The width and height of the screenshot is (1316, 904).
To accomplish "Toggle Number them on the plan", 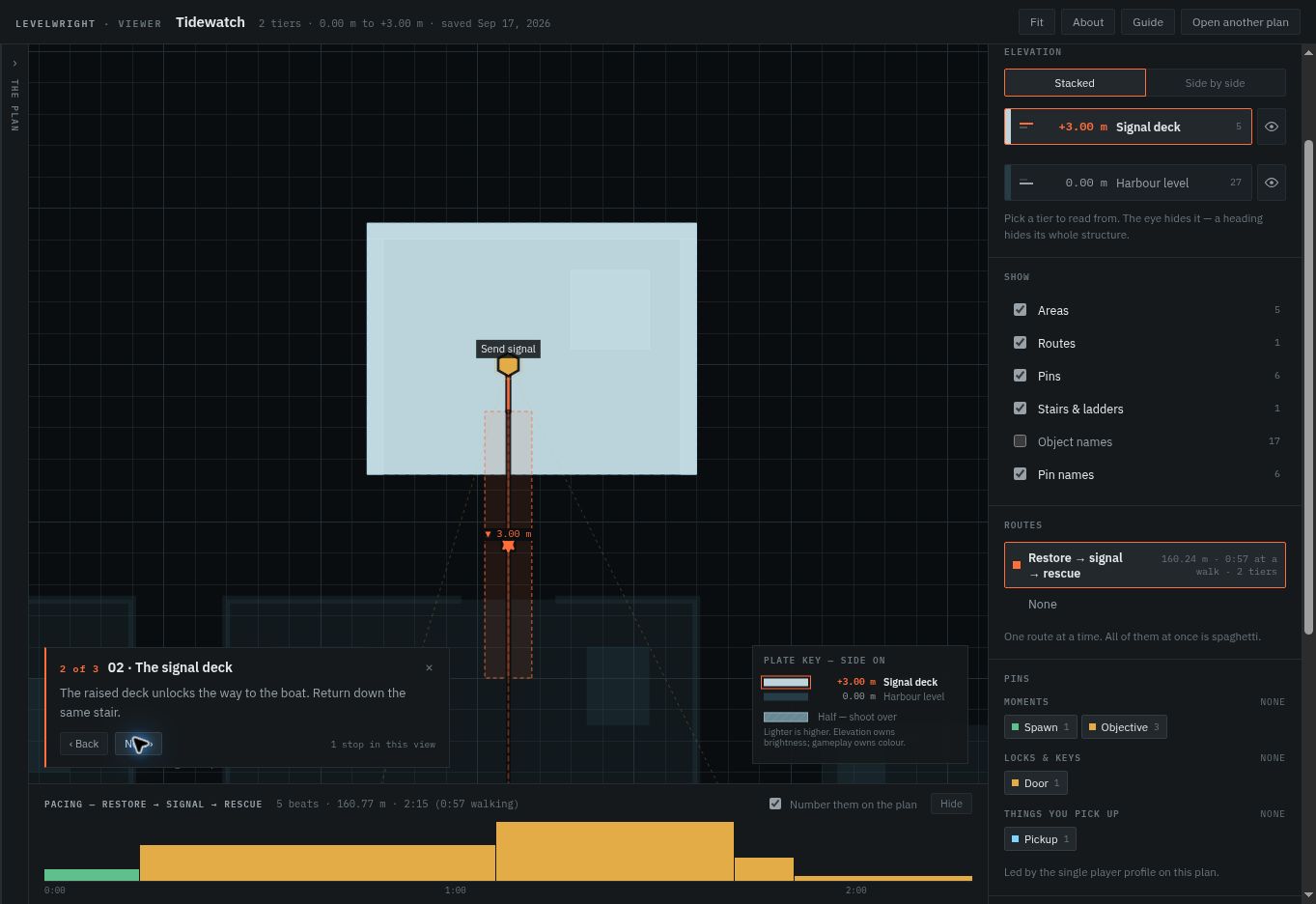I will [x=775, y=804].
